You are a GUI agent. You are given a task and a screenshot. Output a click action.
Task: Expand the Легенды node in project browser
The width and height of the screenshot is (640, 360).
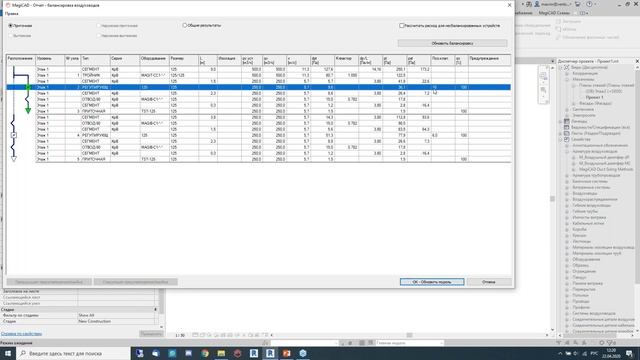tap(561, 121)
